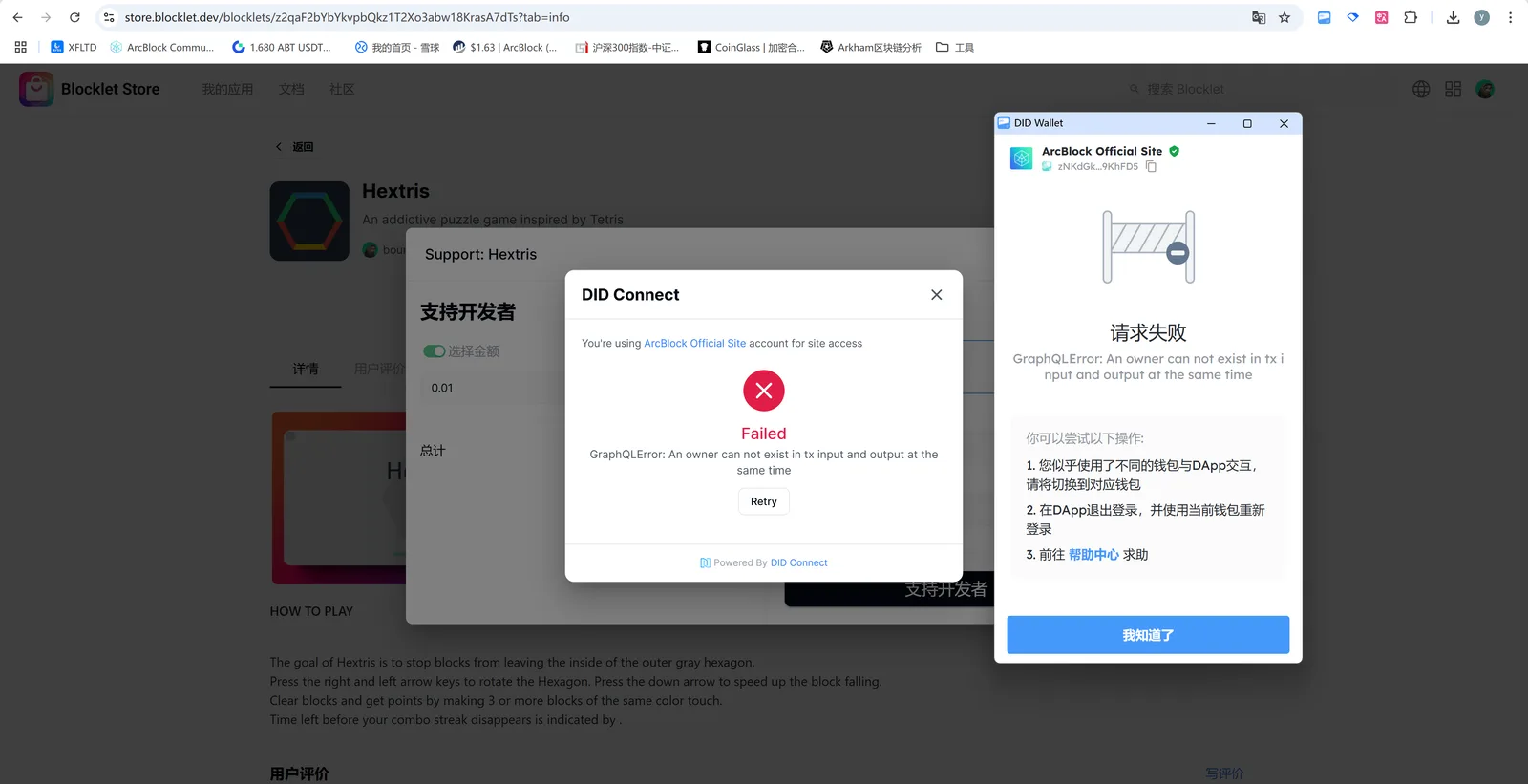Copy the DID Wallet site address
The image size is (1528, 784).
1151,167
